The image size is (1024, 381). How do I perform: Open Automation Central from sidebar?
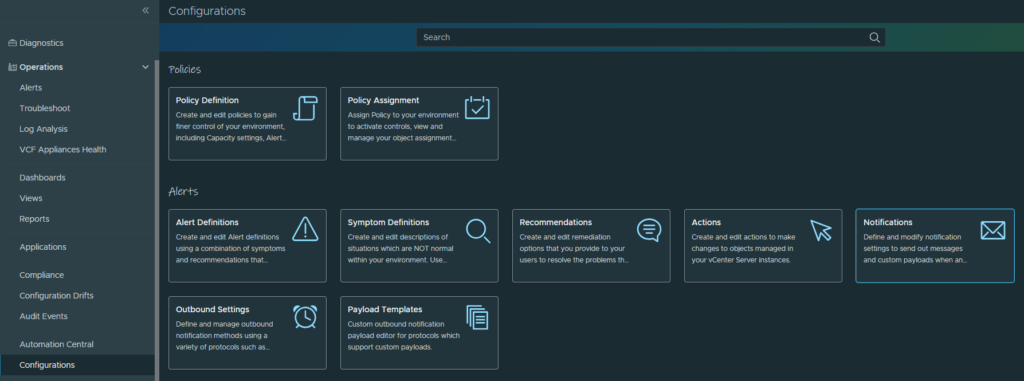coord(56,344)
